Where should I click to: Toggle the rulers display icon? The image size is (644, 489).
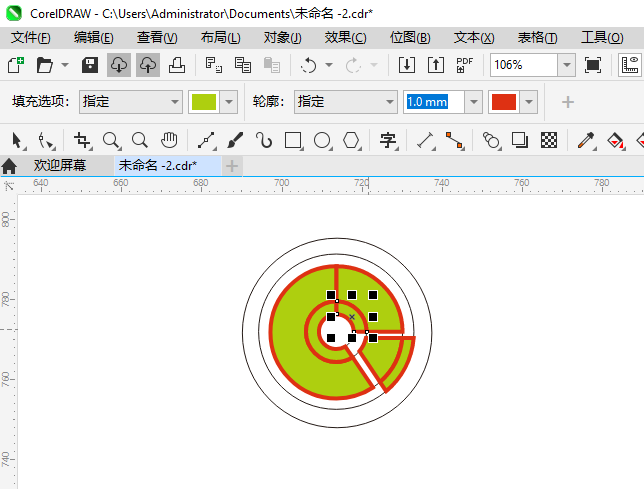click(630, 65)
